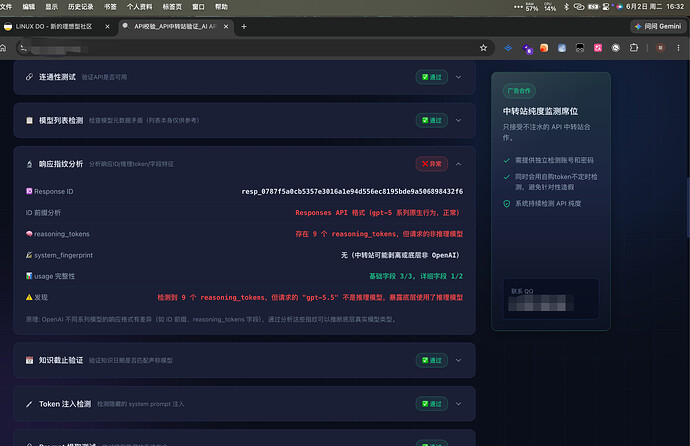Open the pink extension icon in toolbar

point(598,48)
